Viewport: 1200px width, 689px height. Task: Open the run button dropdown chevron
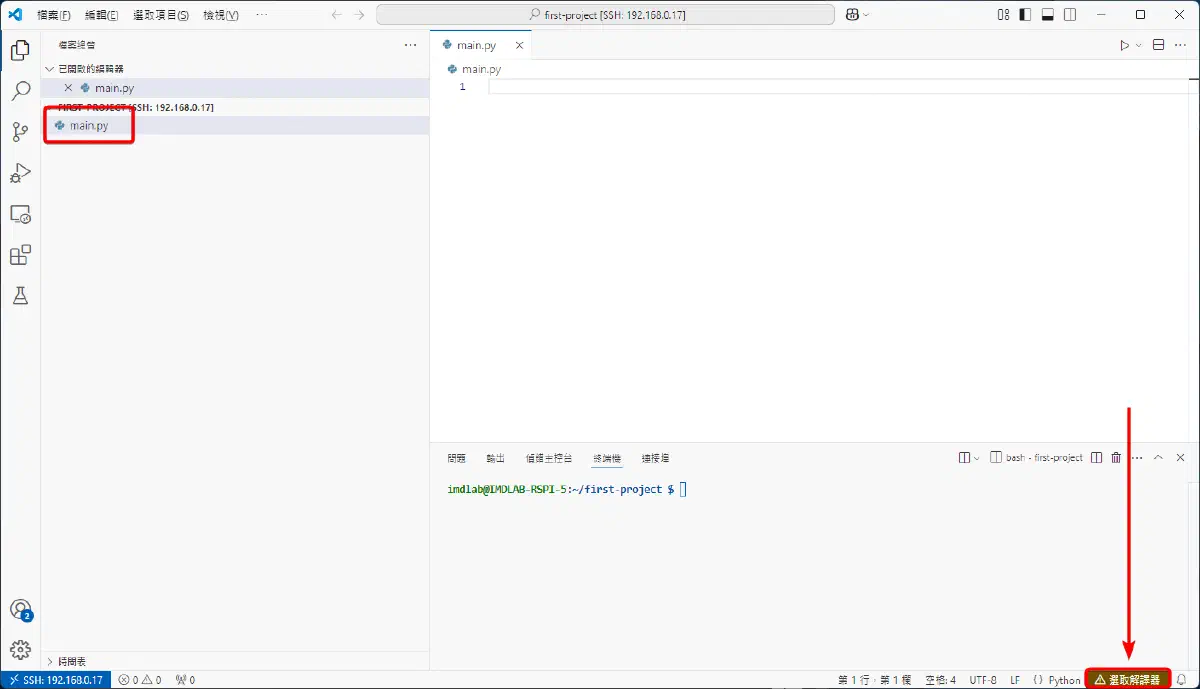click(x=1139, y=45)
